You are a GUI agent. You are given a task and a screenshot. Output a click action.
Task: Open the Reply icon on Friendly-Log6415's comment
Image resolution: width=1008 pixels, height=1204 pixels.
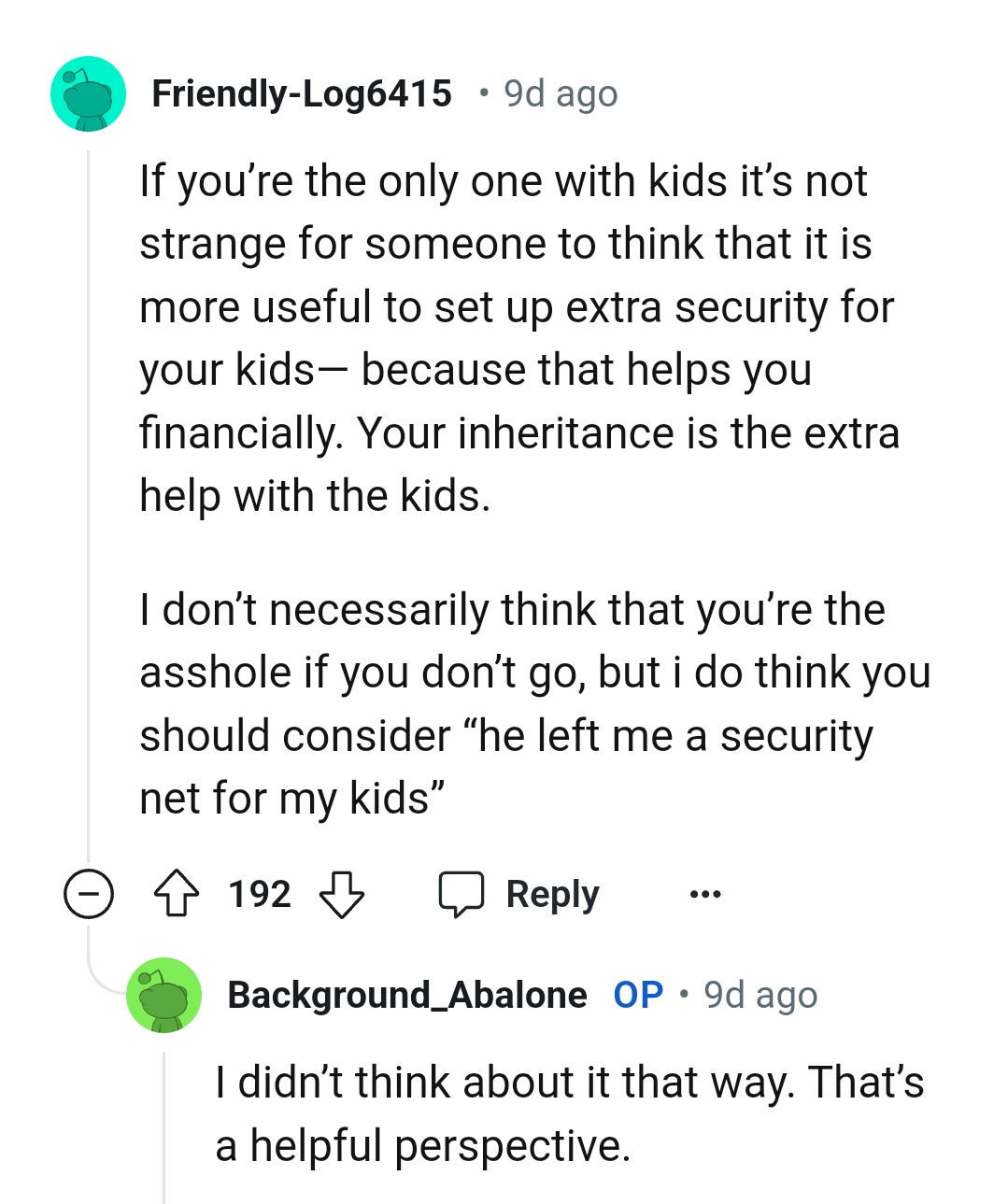(464, 894)
